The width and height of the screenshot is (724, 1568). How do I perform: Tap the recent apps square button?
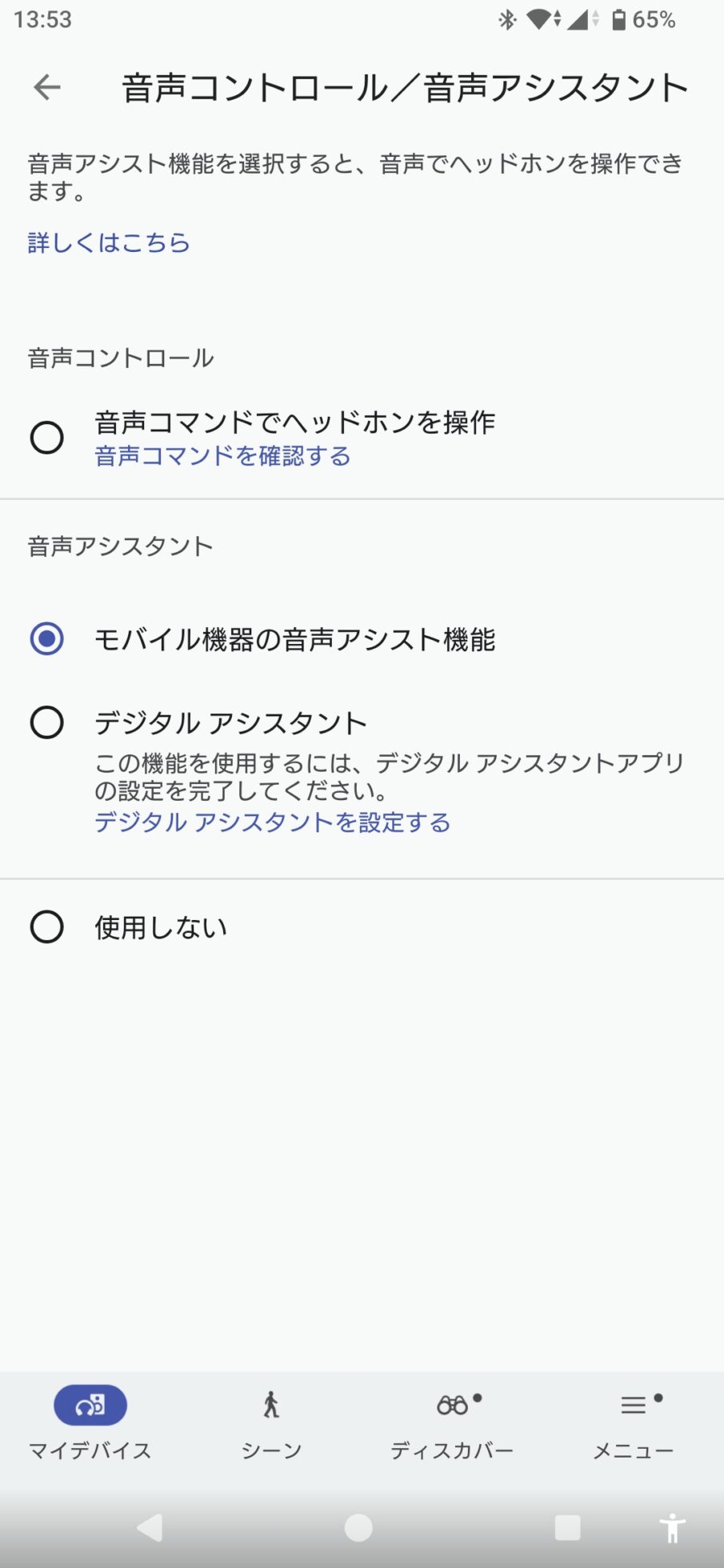pyautogui.click(x=567, y=1528)
